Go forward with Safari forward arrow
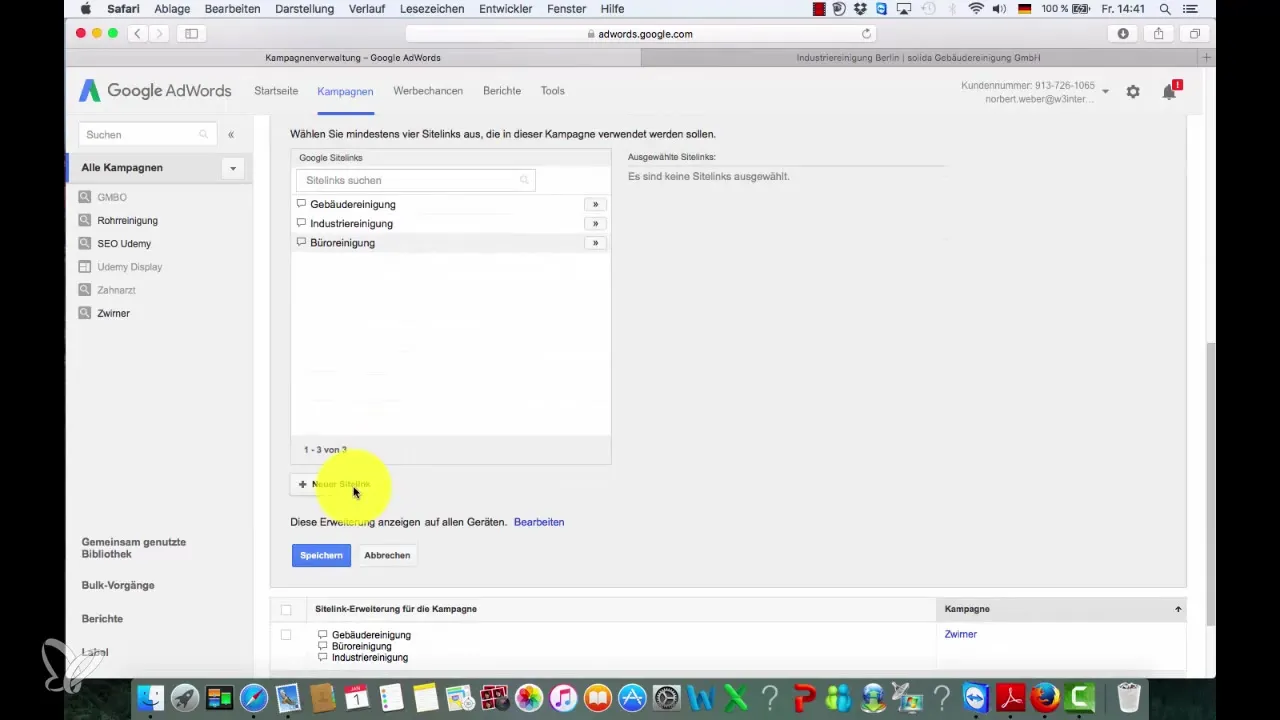This screenshot has height=720, width=1280. click(x=160, y=33)
